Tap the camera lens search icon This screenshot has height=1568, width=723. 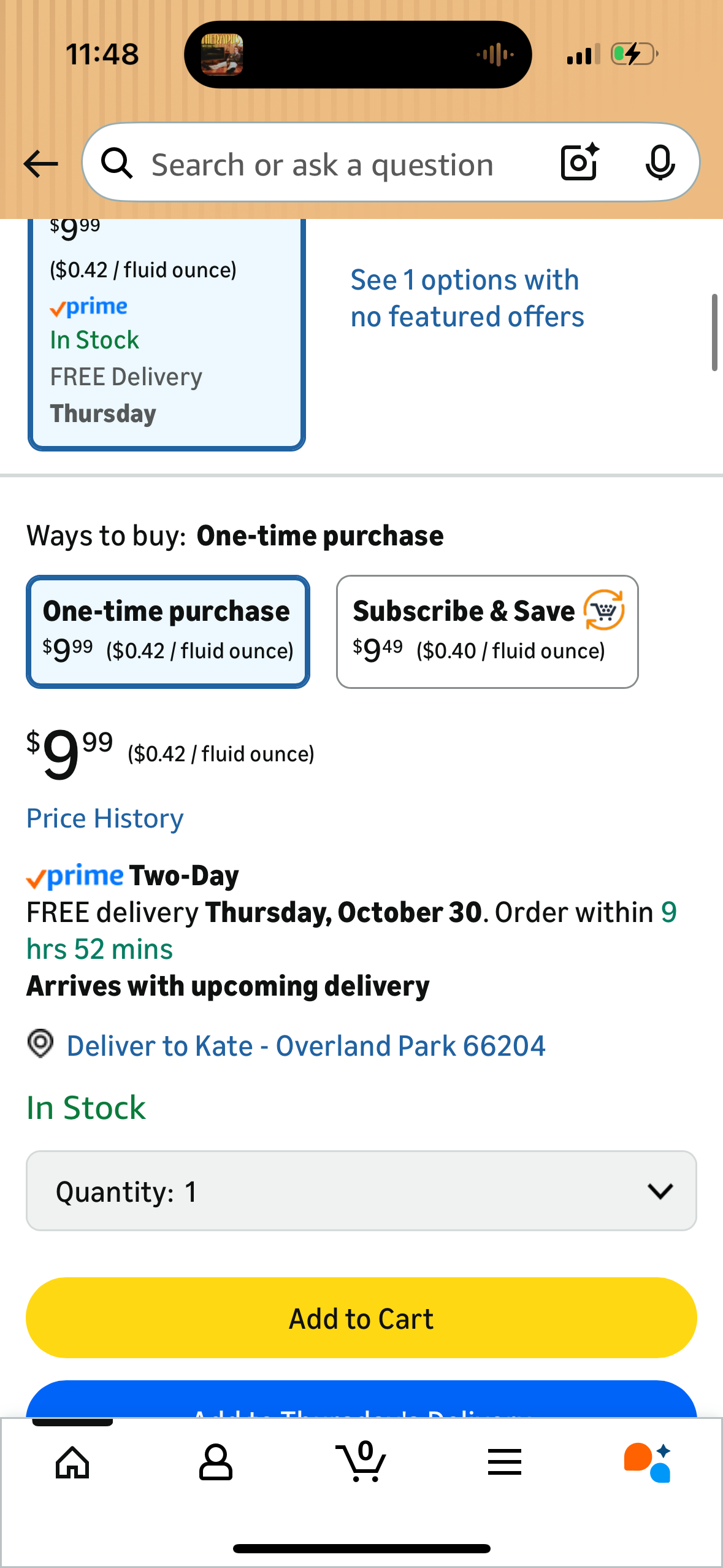[x=579, y=163]
